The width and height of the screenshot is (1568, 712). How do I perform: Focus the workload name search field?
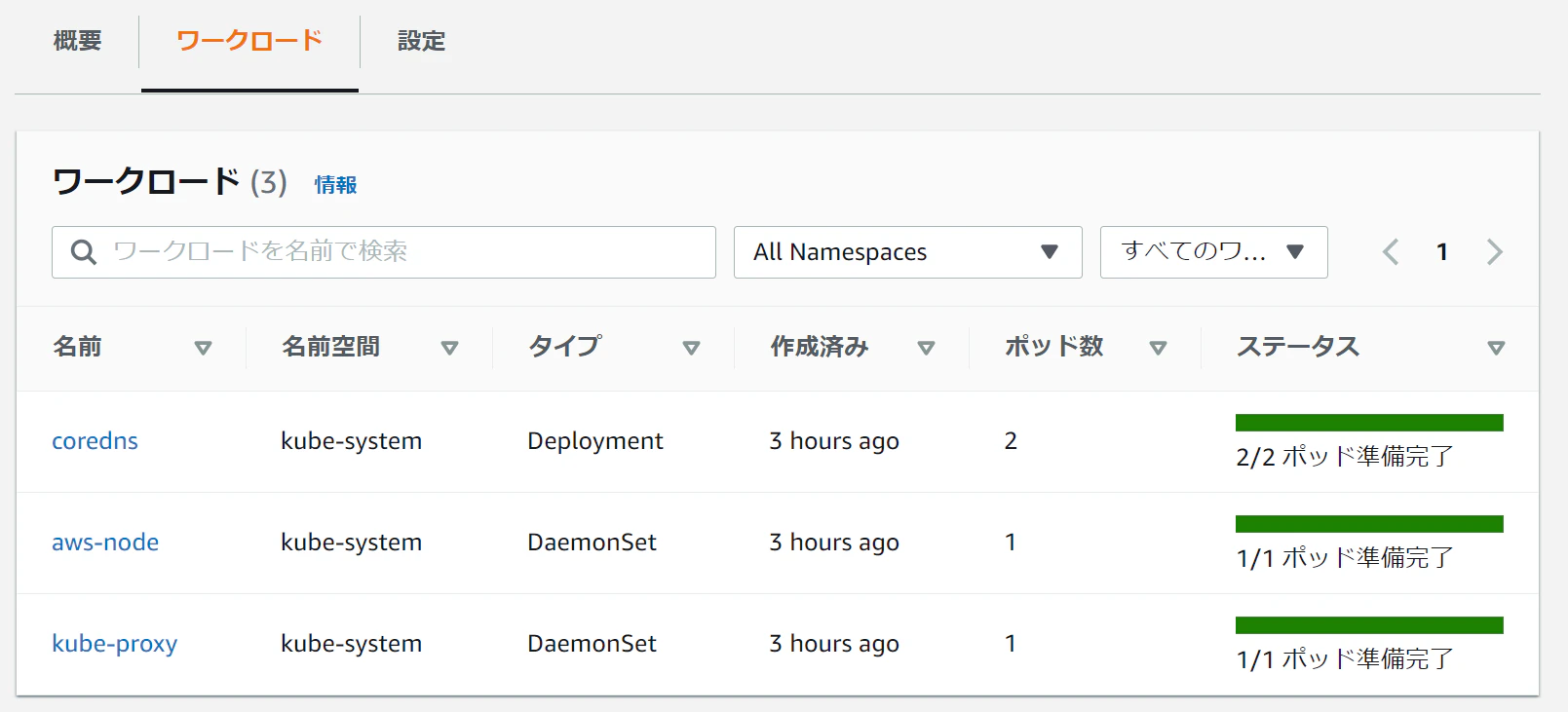pyautogui.click(x=409, y=252)
